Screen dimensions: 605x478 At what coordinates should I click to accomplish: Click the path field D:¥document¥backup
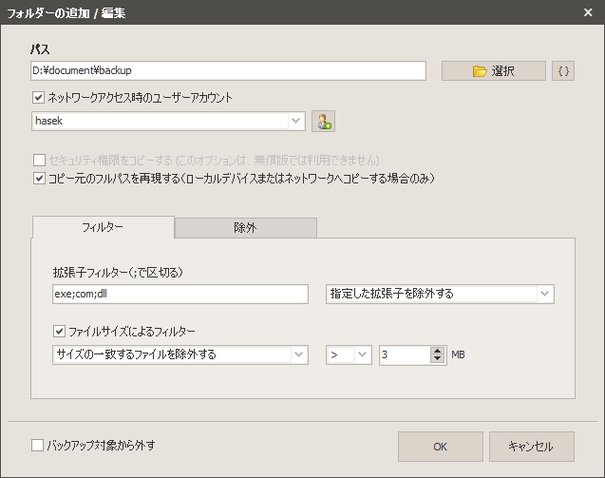point(228,71)
